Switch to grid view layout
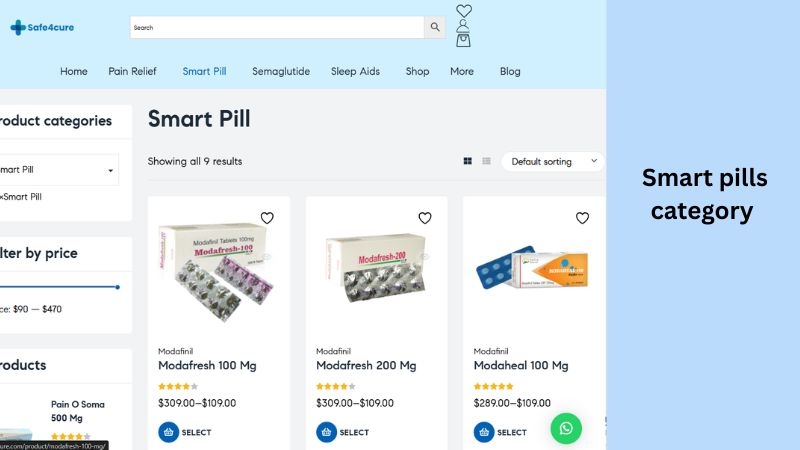 [467, 161]
